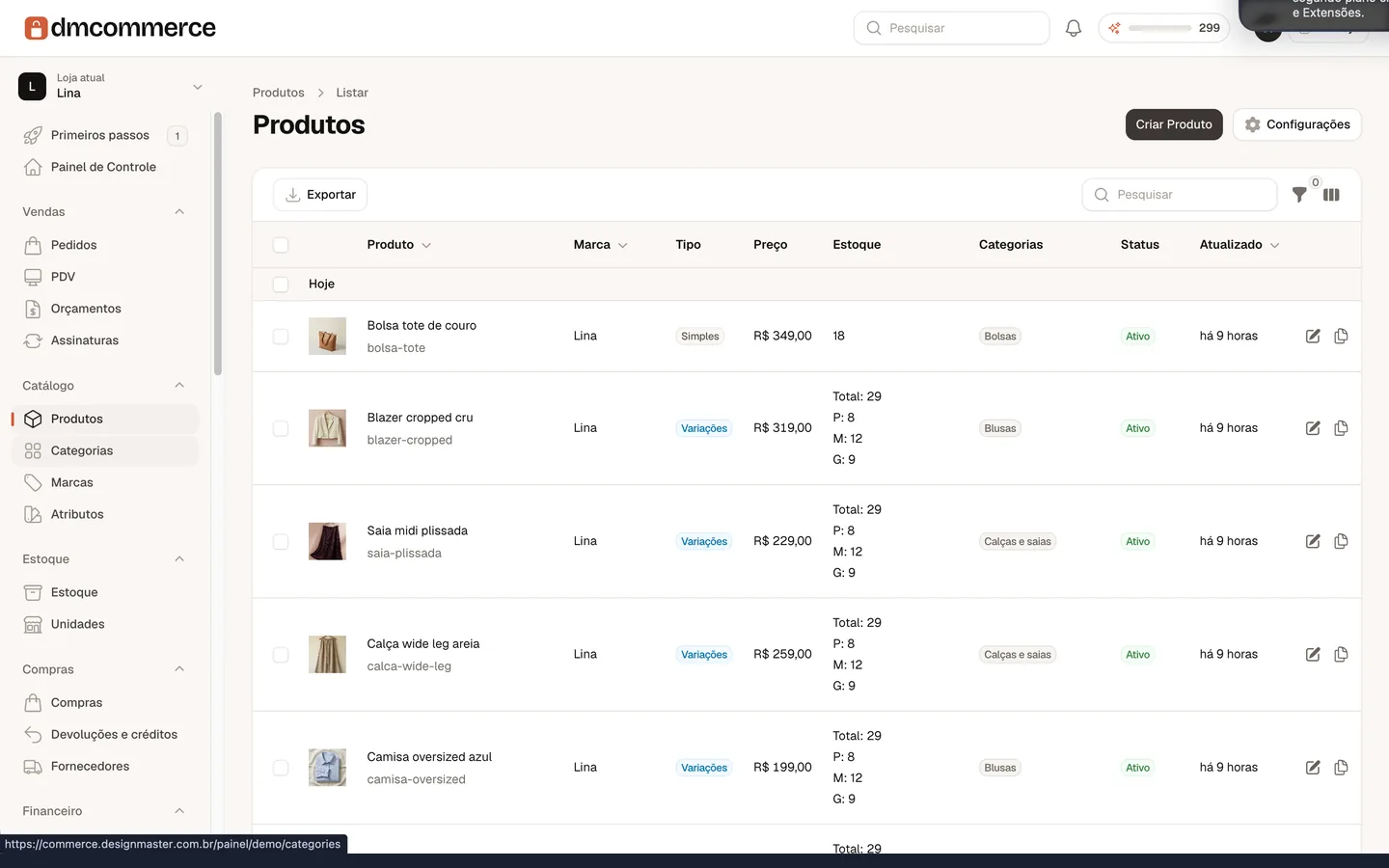
Task: Toggle table columns icon
Action: coord(1331,195)
